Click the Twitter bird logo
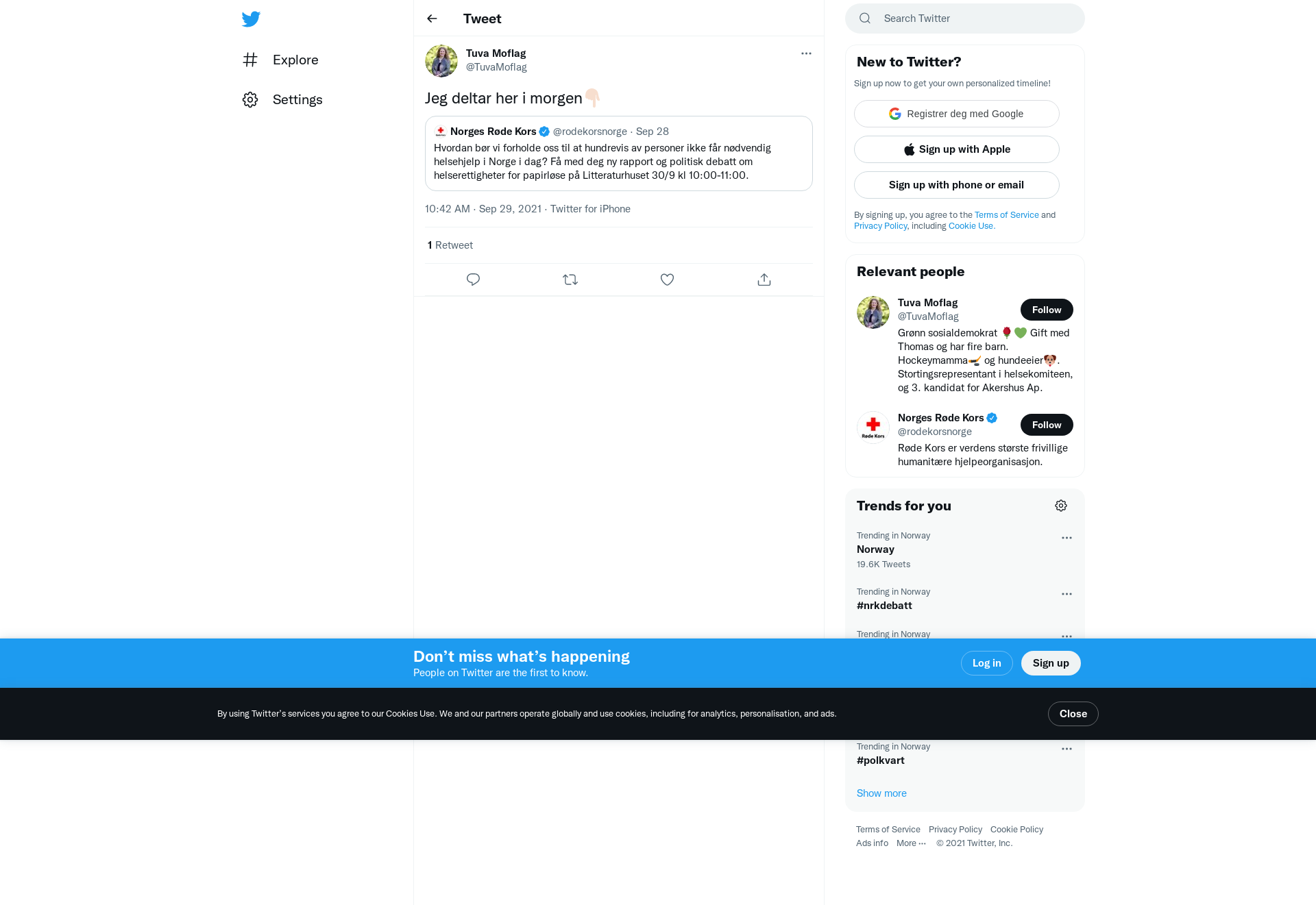1316x905 pixels. coord(251,18)
